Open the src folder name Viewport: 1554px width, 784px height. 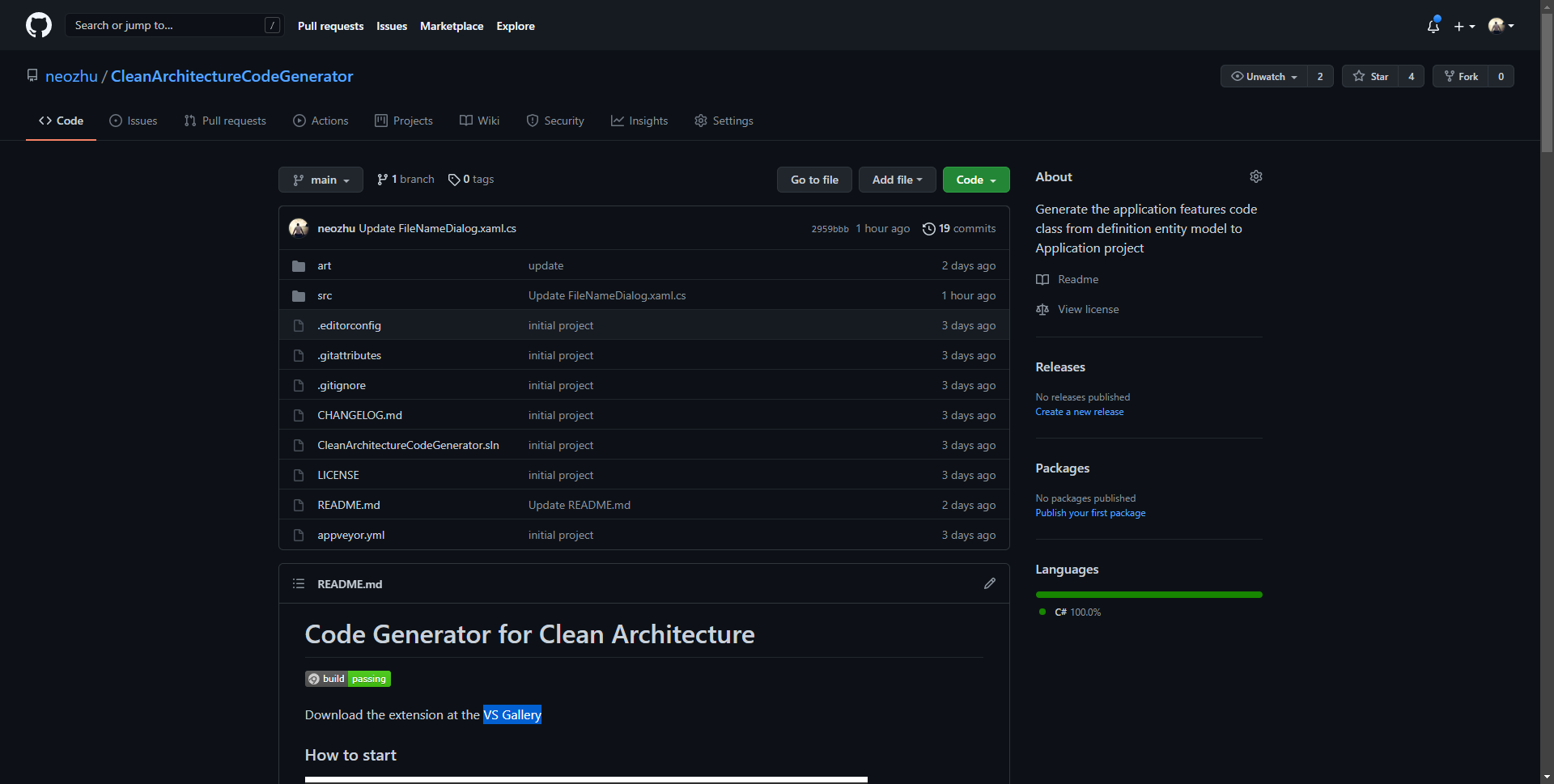pyautogui.click(x=325, y=295)
